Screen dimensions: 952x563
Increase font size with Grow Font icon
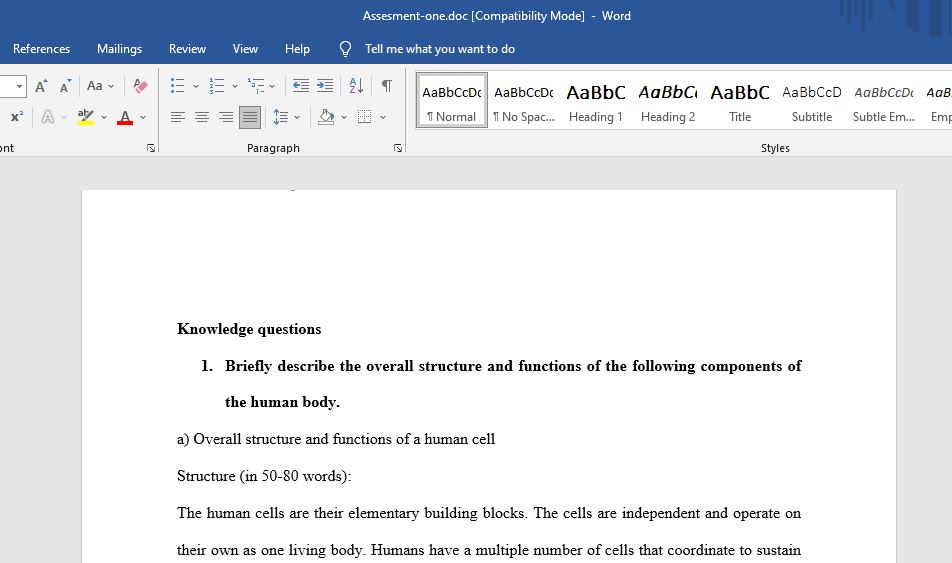click(41, 86)
